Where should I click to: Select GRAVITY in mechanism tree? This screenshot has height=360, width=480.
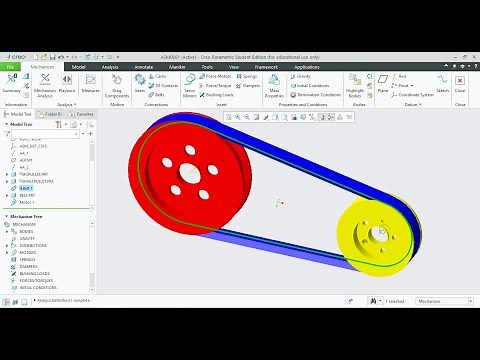click(27, 238)
